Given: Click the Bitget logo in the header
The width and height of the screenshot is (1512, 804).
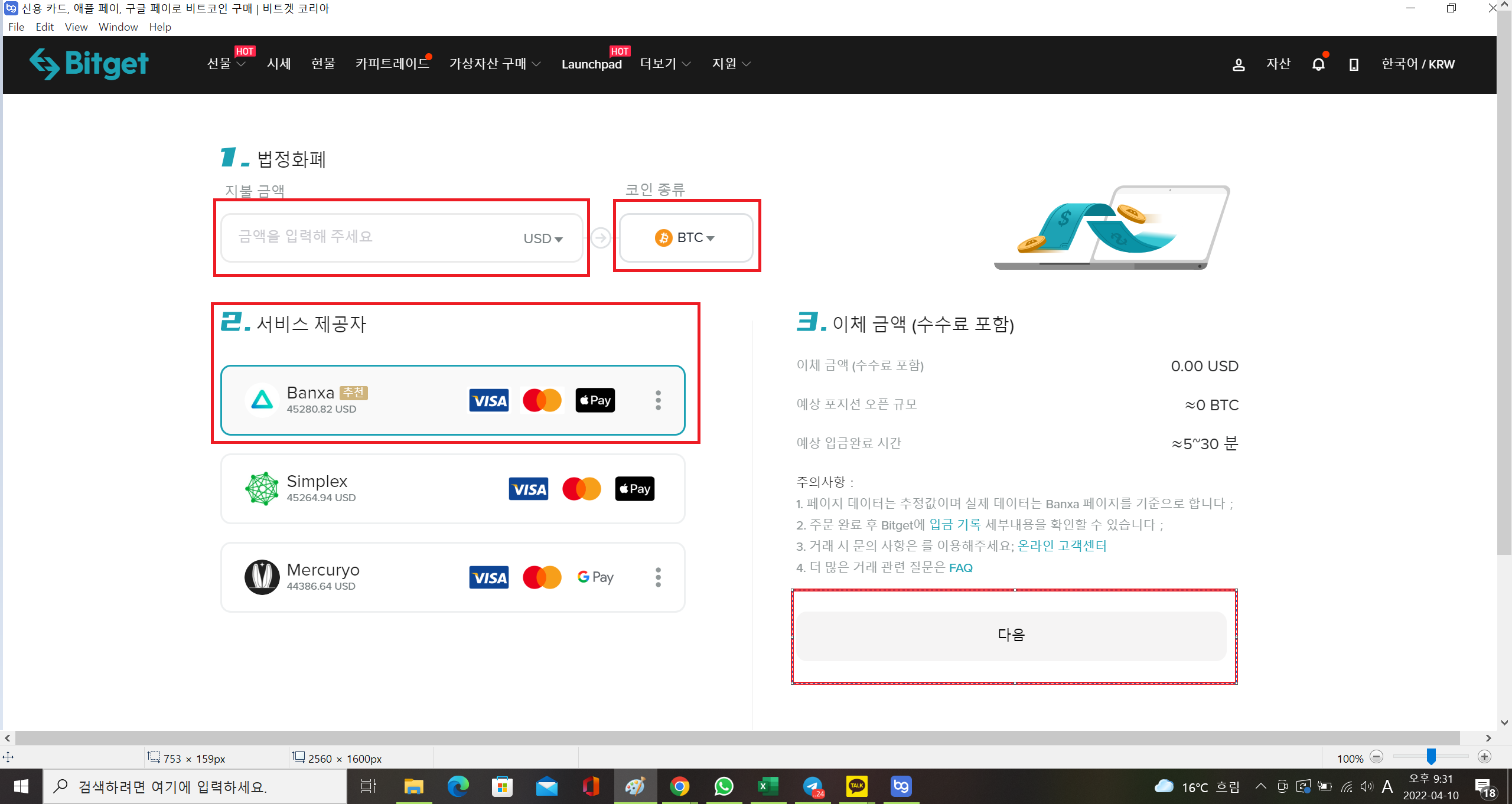Looking at the screenshot, I should 89,64.
